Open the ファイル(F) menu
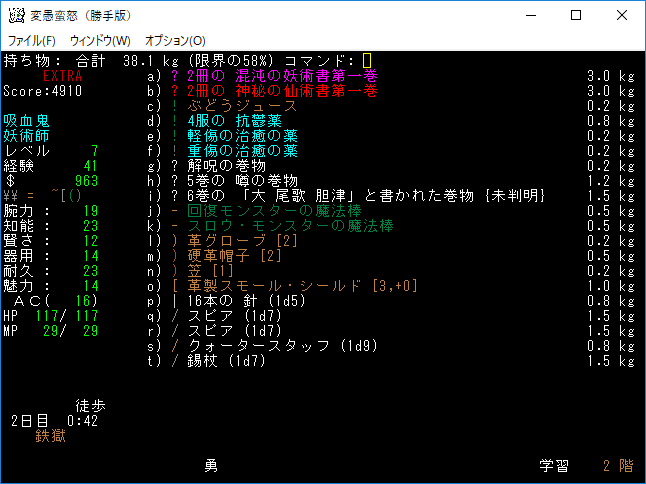 point(32,40)
